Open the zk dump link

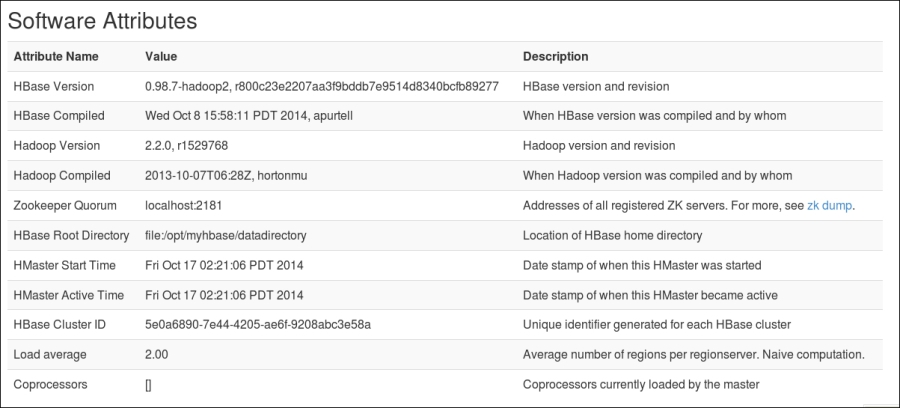829,205
